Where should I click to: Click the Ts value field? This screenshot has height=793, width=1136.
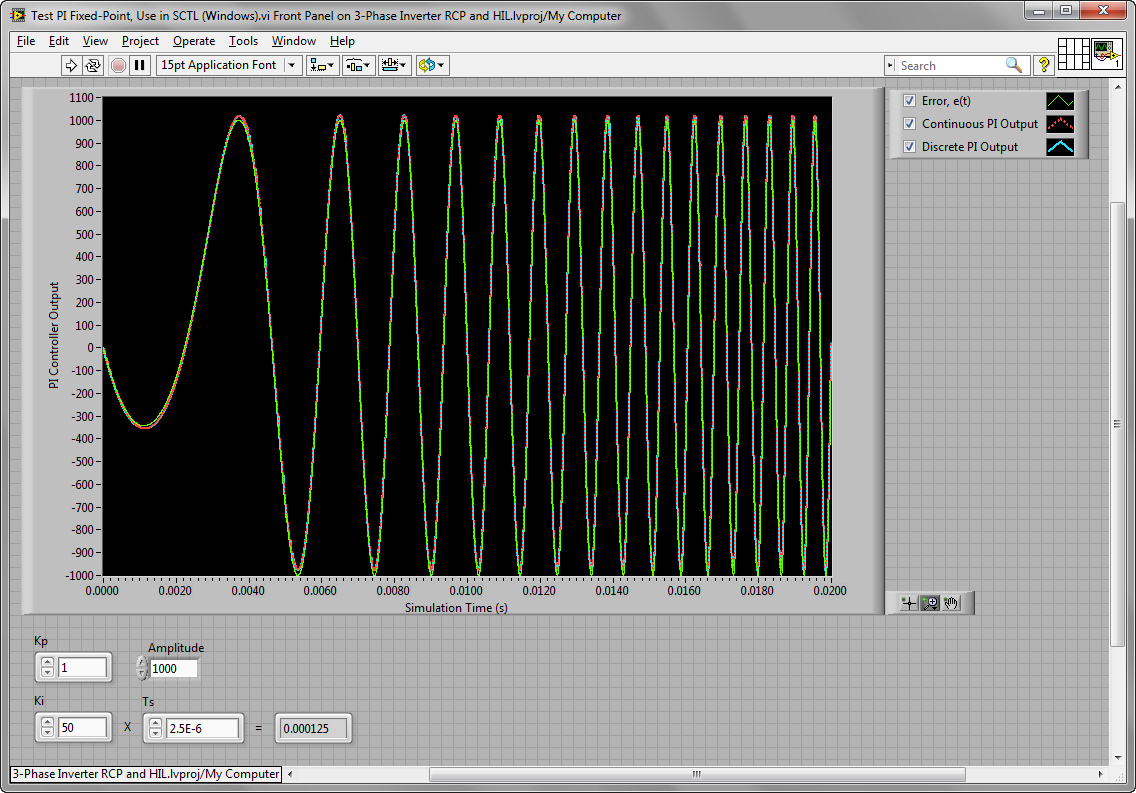(x=202, y=728)
